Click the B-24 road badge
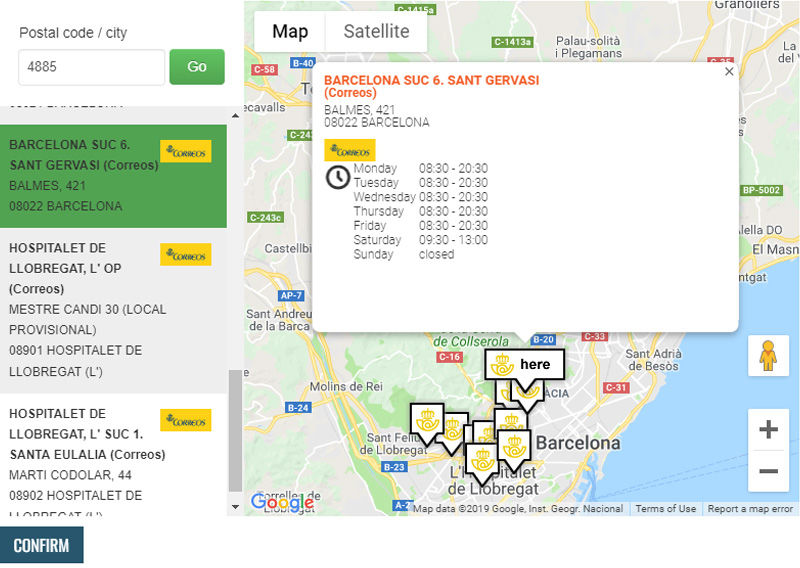800x568 pixels. coord(298,408)
